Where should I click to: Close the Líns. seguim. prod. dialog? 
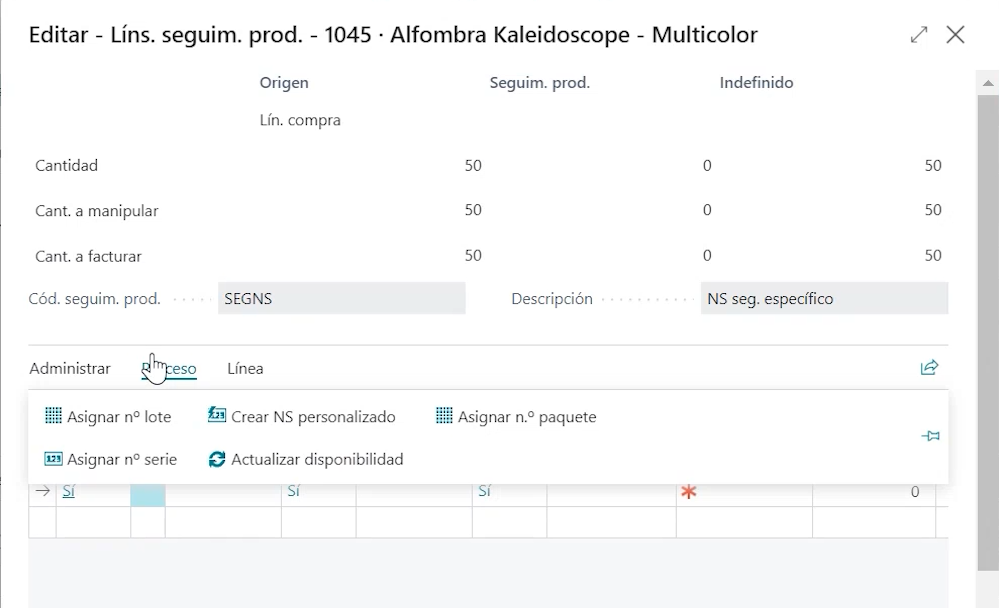tap(955, 35)
